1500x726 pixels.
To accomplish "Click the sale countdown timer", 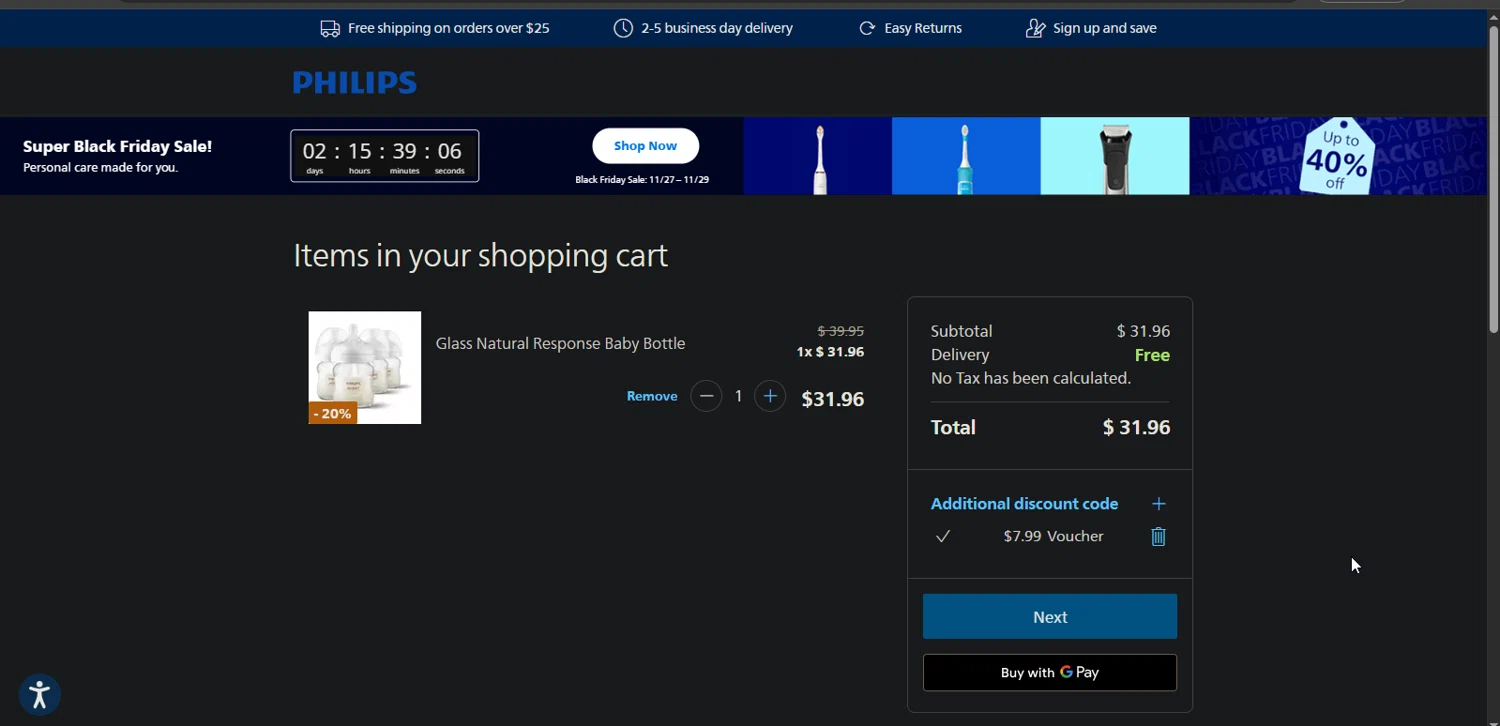I will [x=385, y=156].
